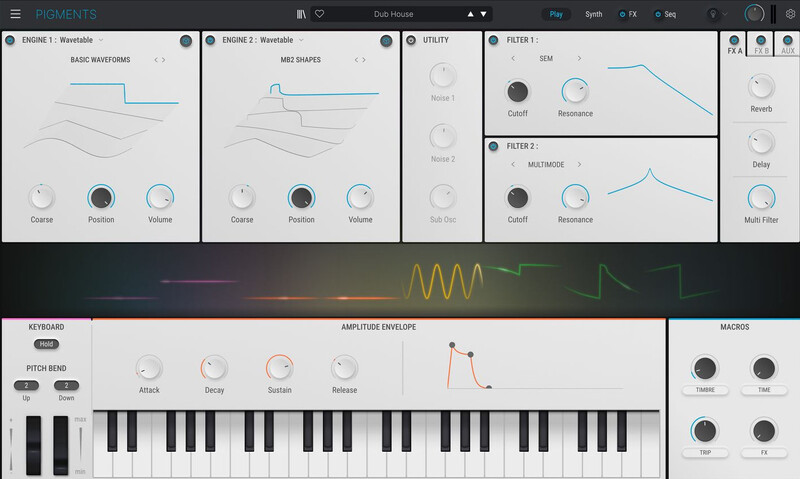Click the modulation wheel
The image size is (800, 479).
coord(61,445)
